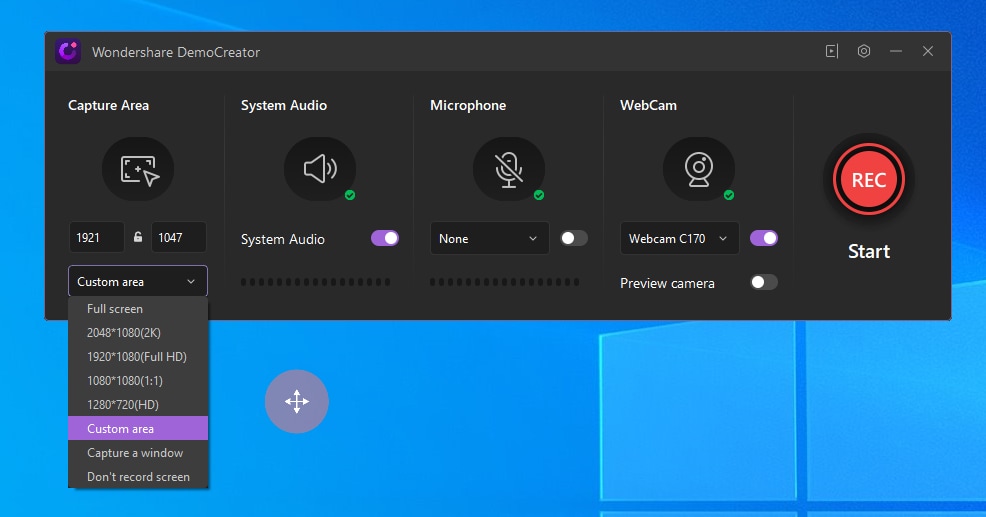The height and width of the screenshot is (517, 986).
Task: Close the DemoCreator window
Action: (928, 52)
